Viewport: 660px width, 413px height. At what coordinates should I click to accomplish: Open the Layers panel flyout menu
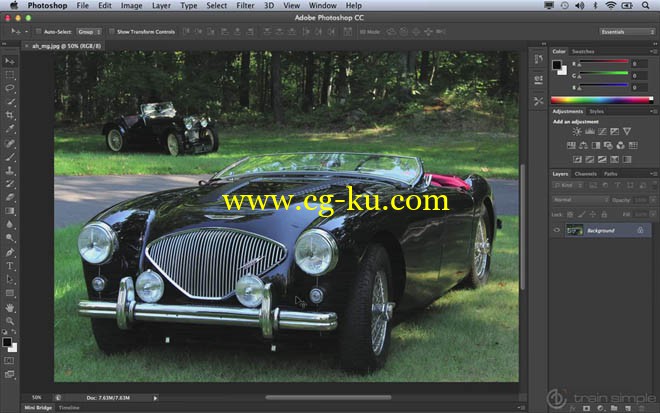coord(653,173)
